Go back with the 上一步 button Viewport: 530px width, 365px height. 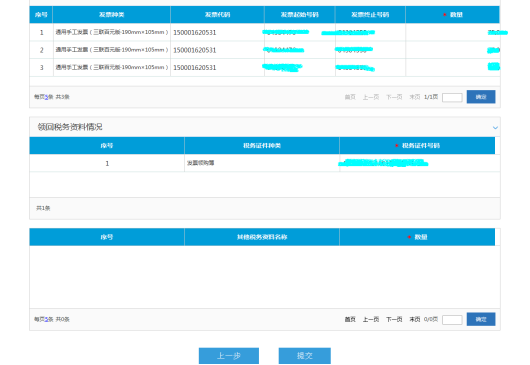[229, 356]
